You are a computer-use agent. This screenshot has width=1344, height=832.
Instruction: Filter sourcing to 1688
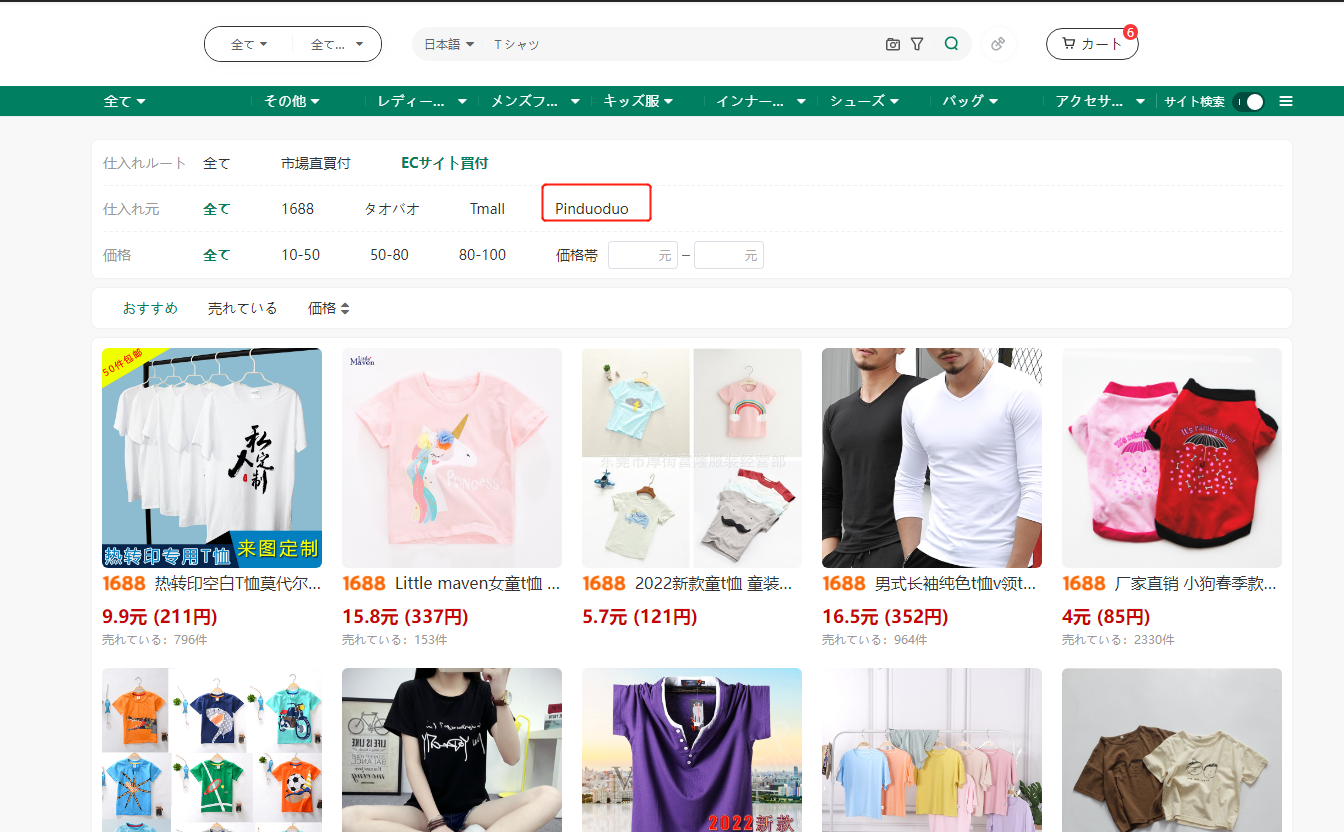click(x=298, y=209)
